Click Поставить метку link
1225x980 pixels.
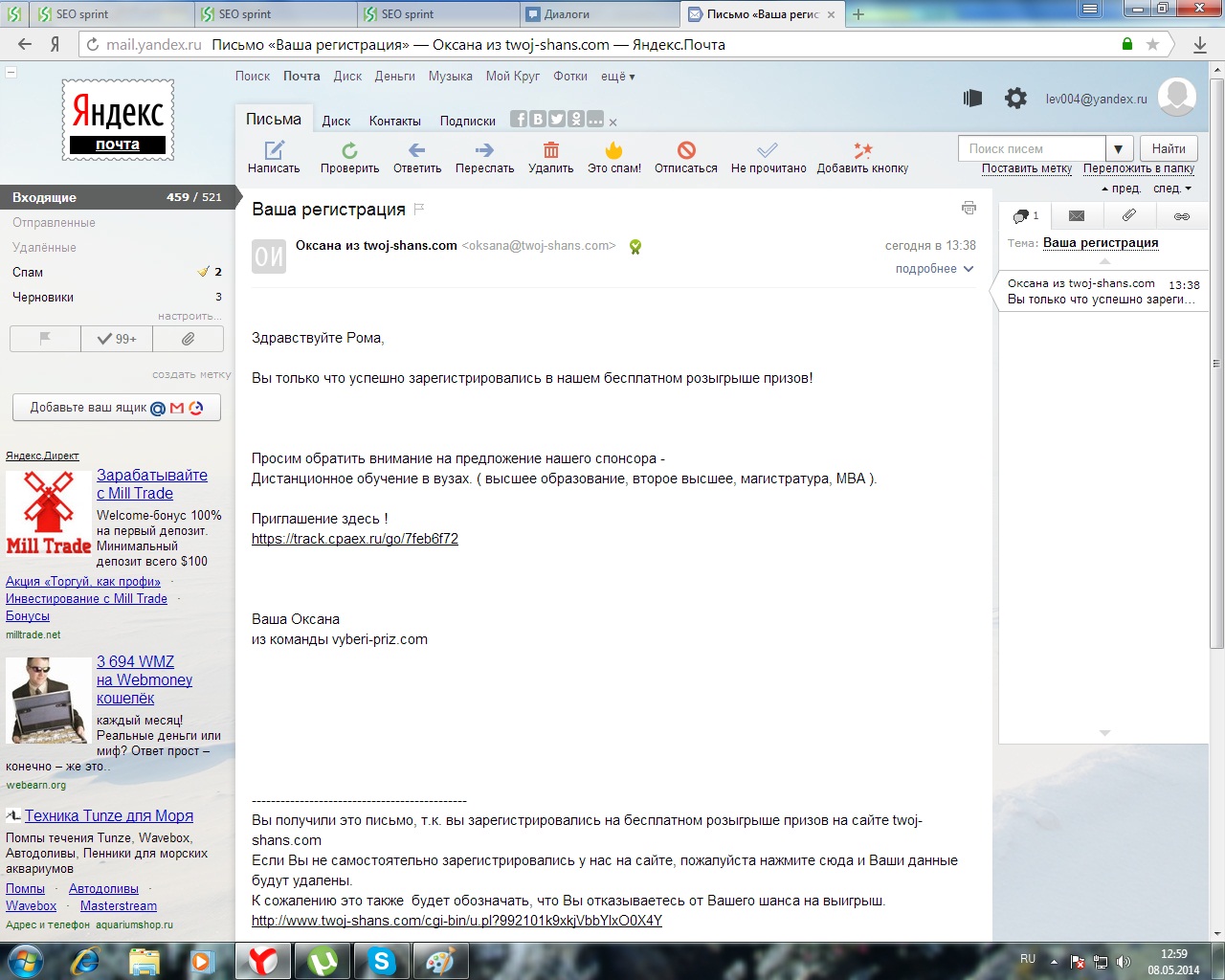[1027, 168]
